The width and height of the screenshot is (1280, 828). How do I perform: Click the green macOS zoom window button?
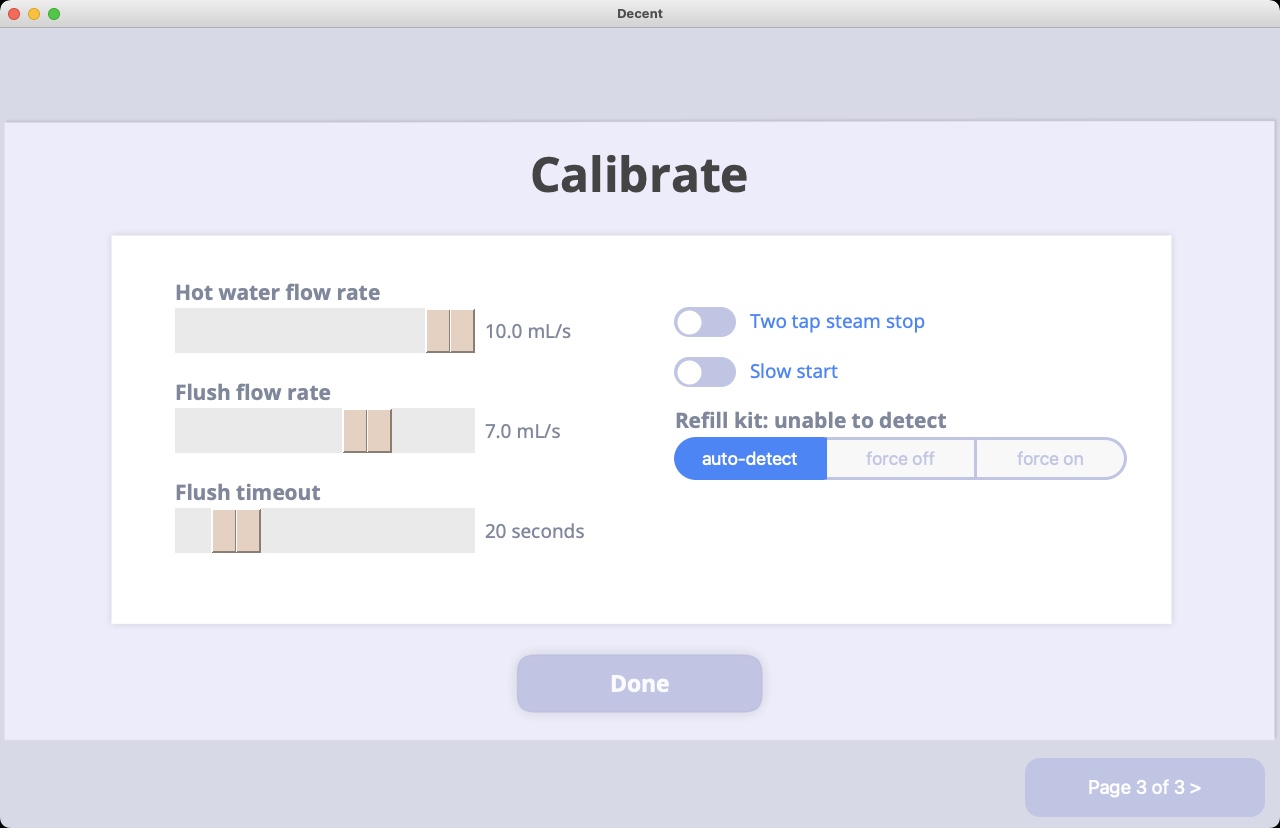pyautogui.click(x=54, y=14)
